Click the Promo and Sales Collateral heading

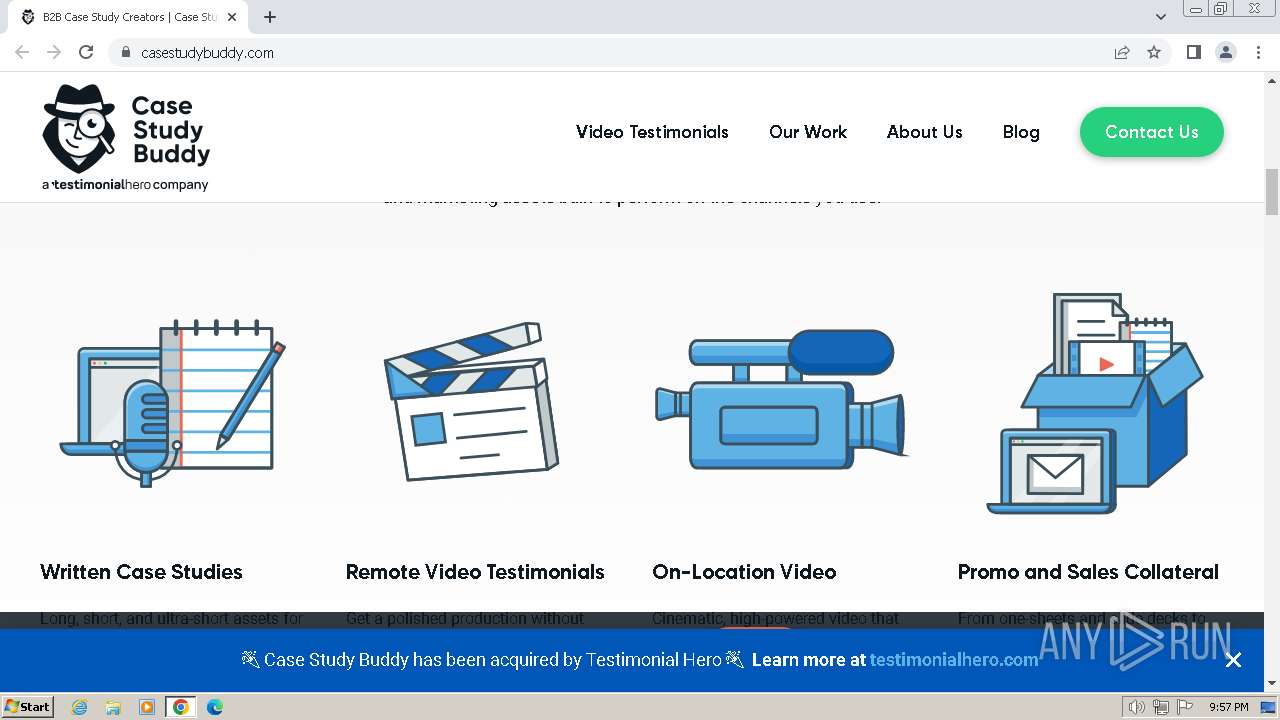coord(1088,572)
